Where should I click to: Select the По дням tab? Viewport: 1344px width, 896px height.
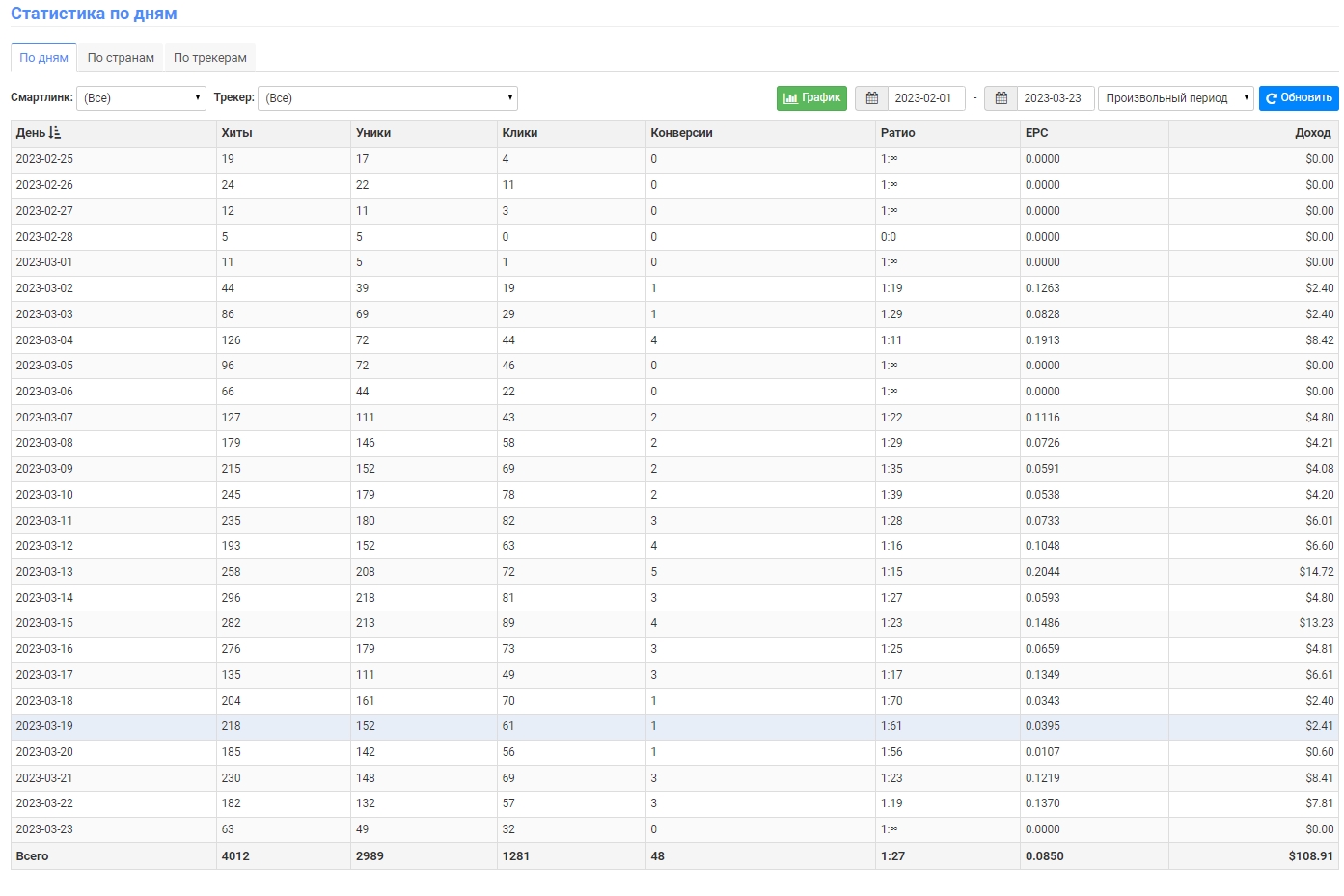point(43,58)
